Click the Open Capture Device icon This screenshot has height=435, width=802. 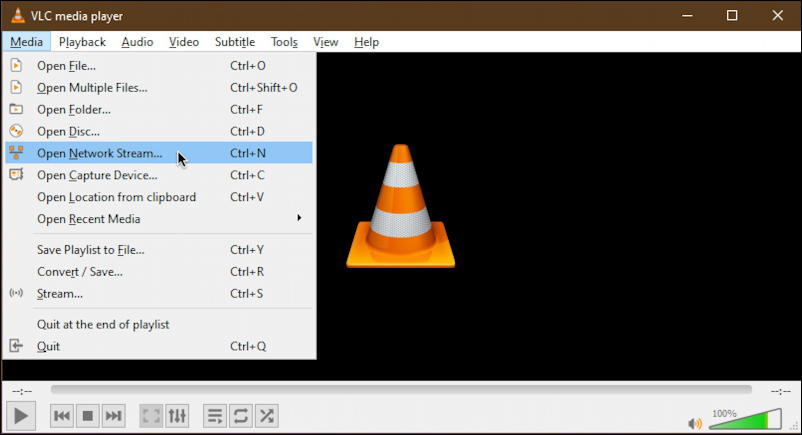click(16, 175)
